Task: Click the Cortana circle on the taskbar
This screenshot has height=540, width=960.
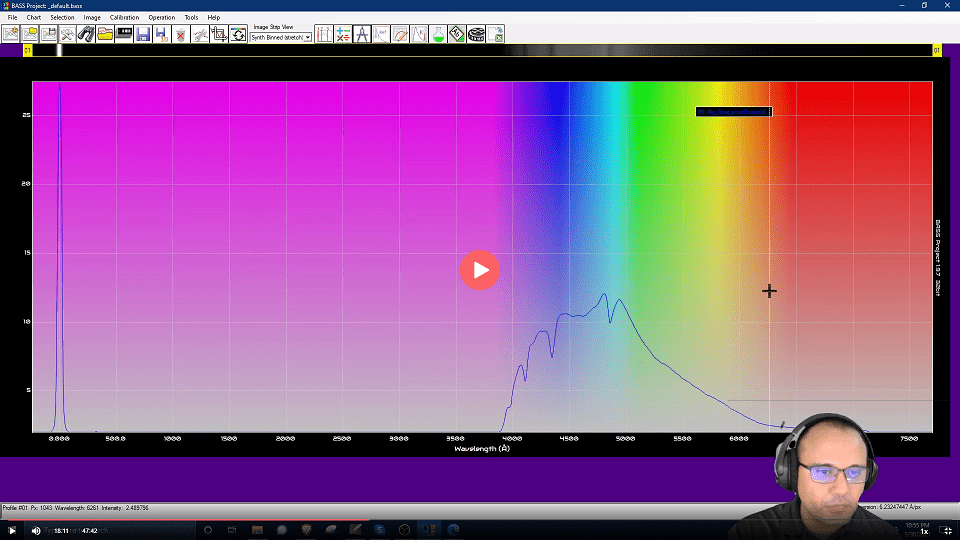Action: tap(208, 530)
